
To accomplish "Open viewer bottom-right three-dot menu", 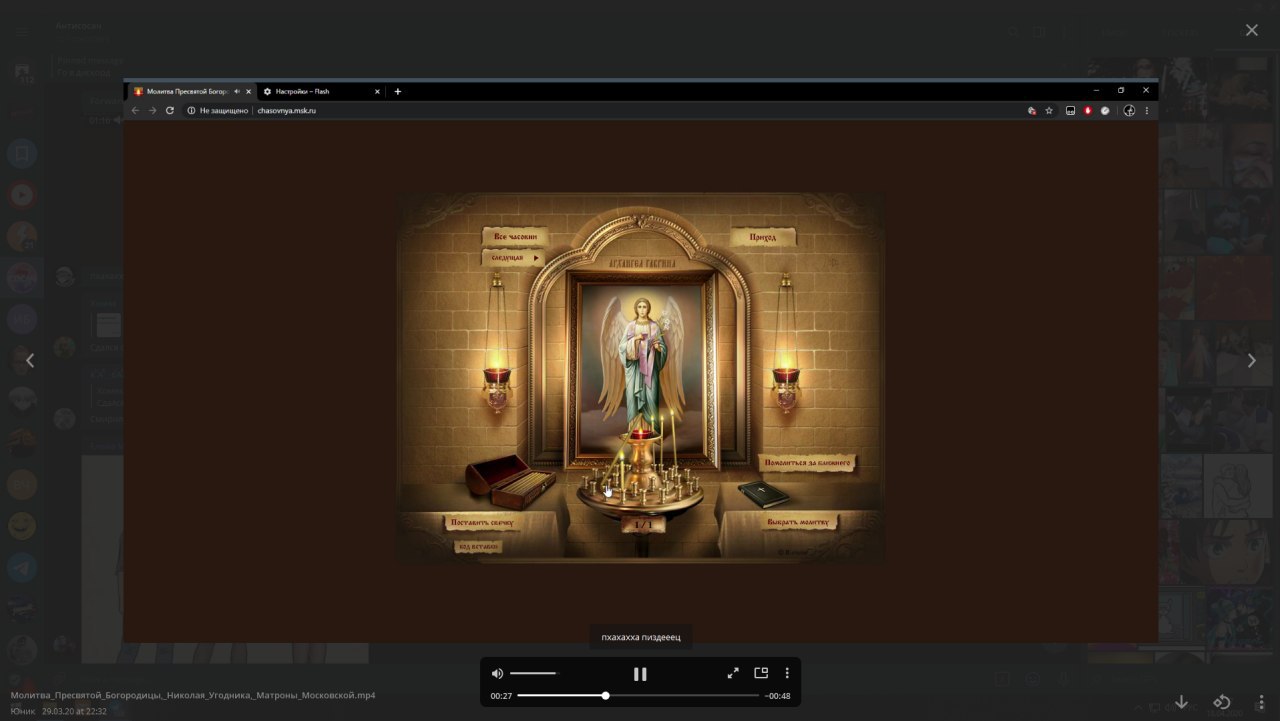I will click(x=1262, y=702).
